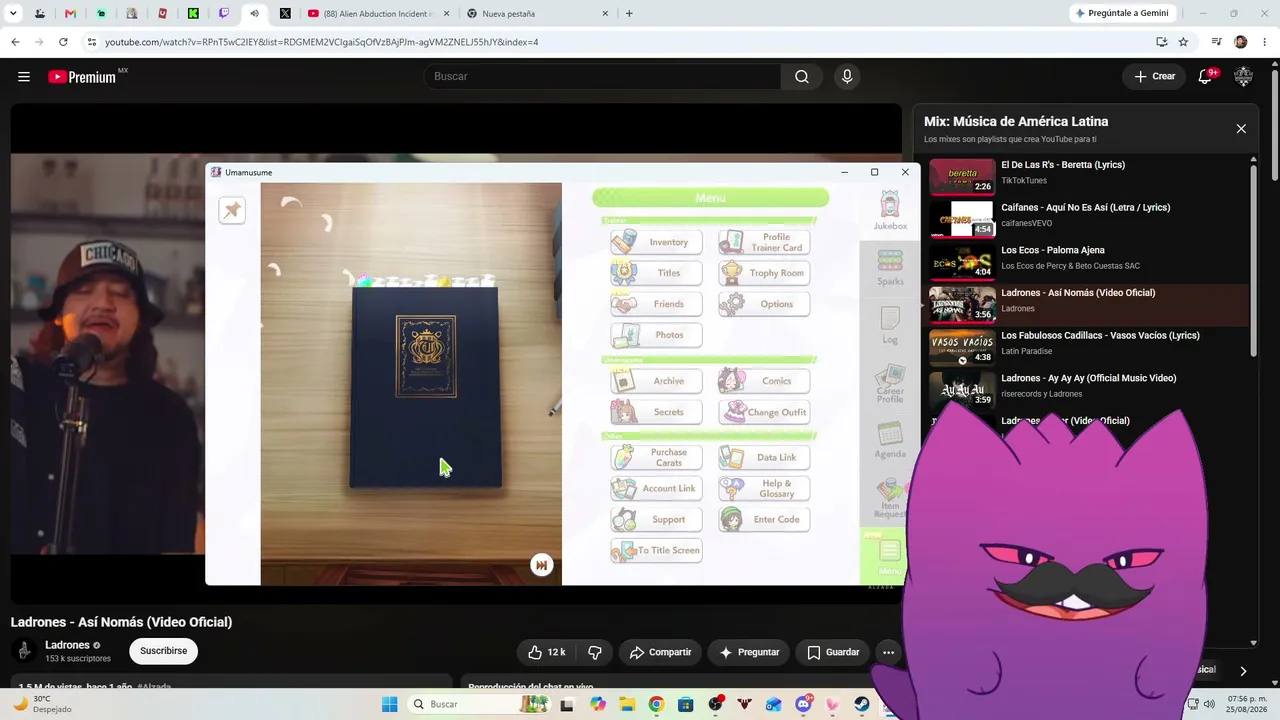Open the Log sidebar icon

coord(890,325)
